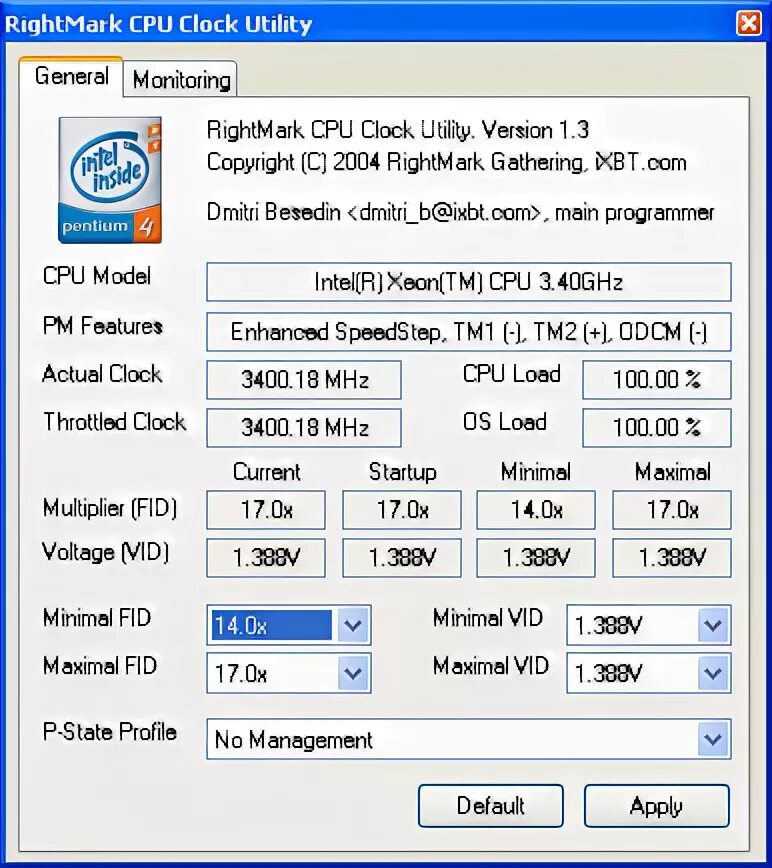The height and width of the screenshot is (868, 772).
Task: Click the Current column header
Action: click(x=267, y=472)
